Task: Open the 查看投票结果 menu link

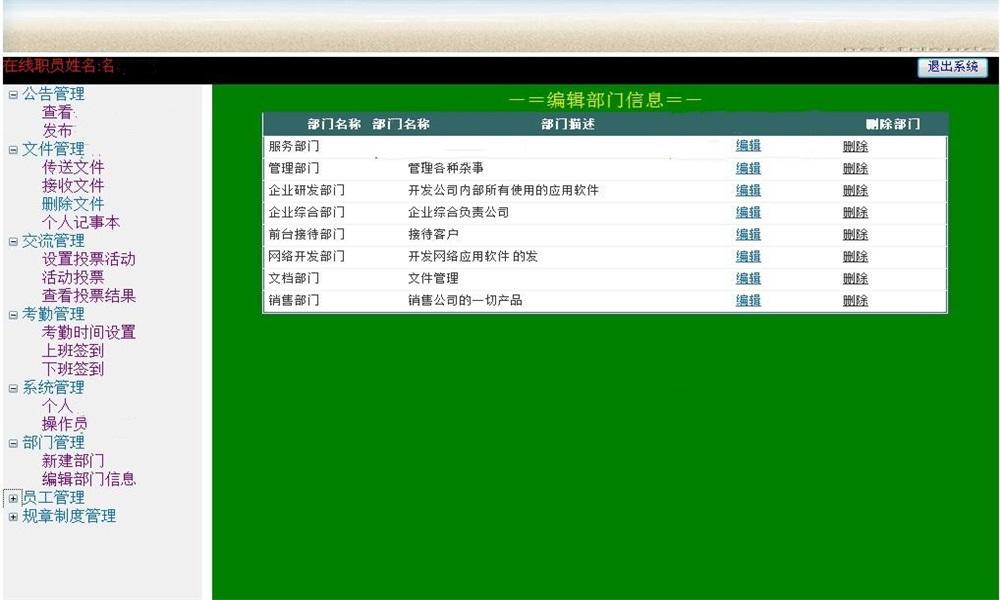Action: (x=89, y=296)
